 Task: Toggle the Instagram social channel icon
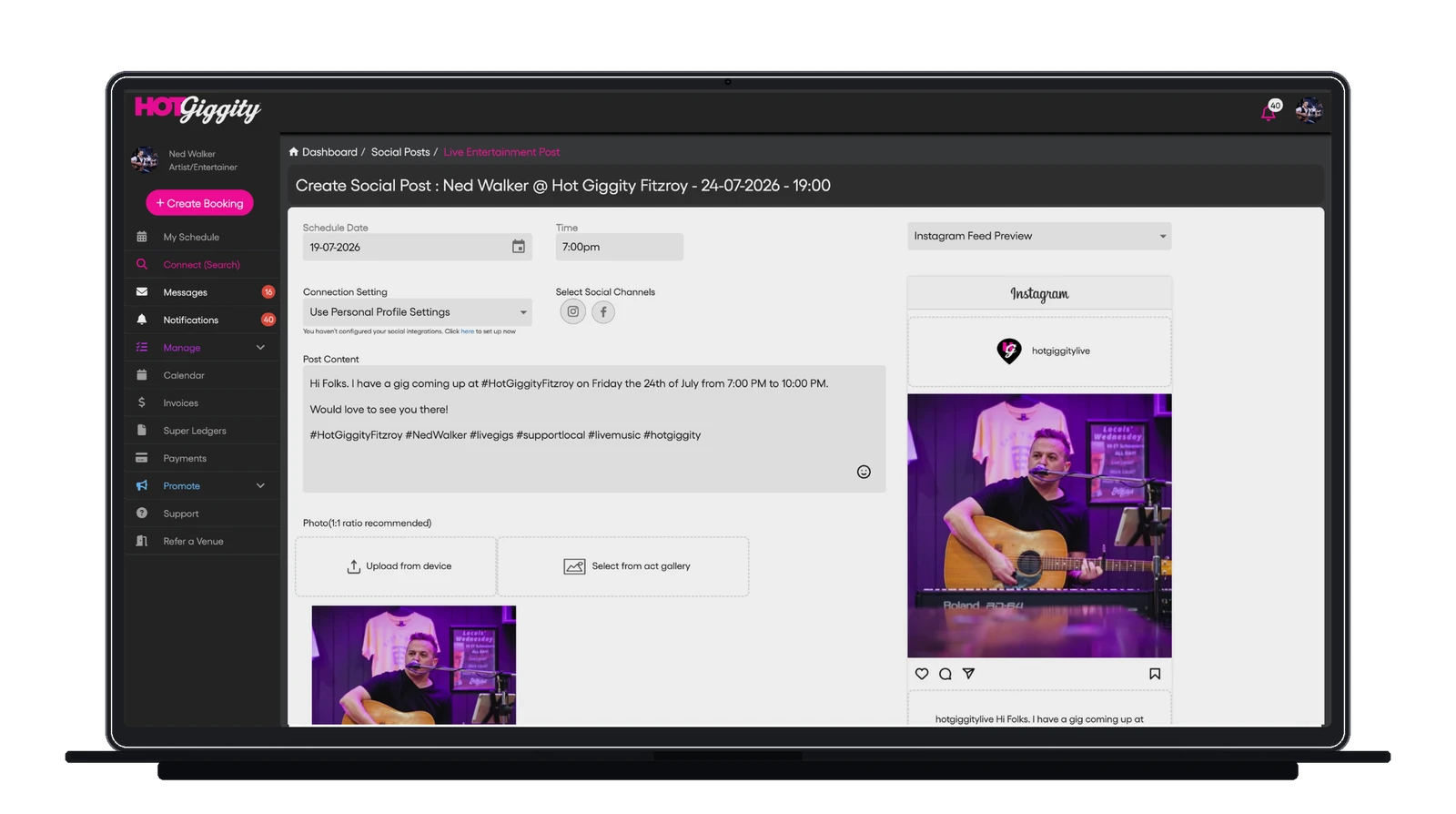[x=572, y=311]
